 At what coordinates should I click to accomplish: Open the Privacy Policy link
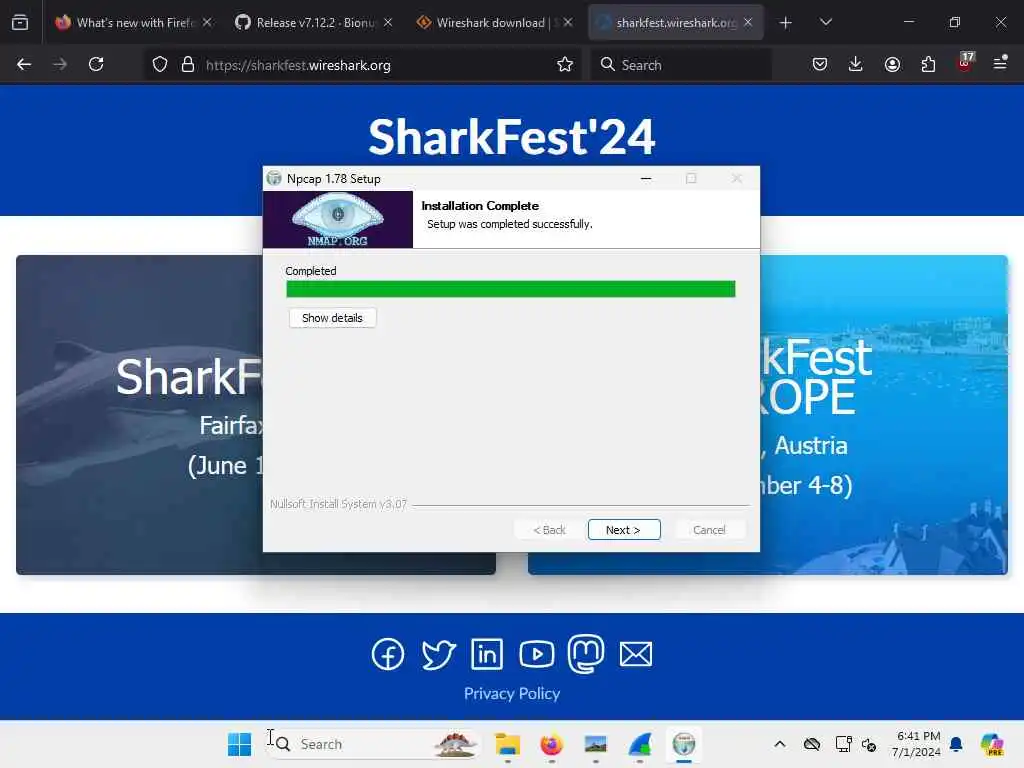point(512,693)
